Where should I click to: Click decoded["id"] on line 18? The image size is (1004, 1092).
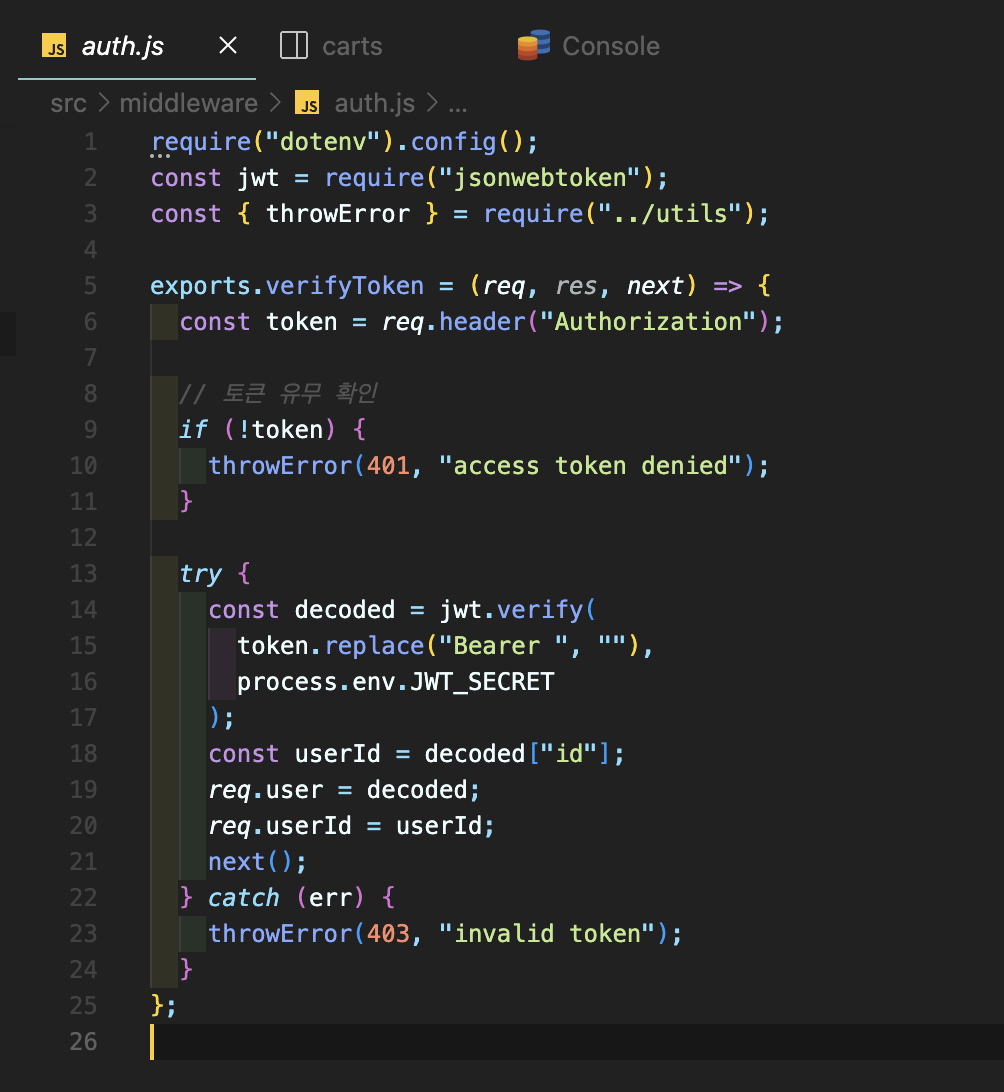(x=518, y=754)
